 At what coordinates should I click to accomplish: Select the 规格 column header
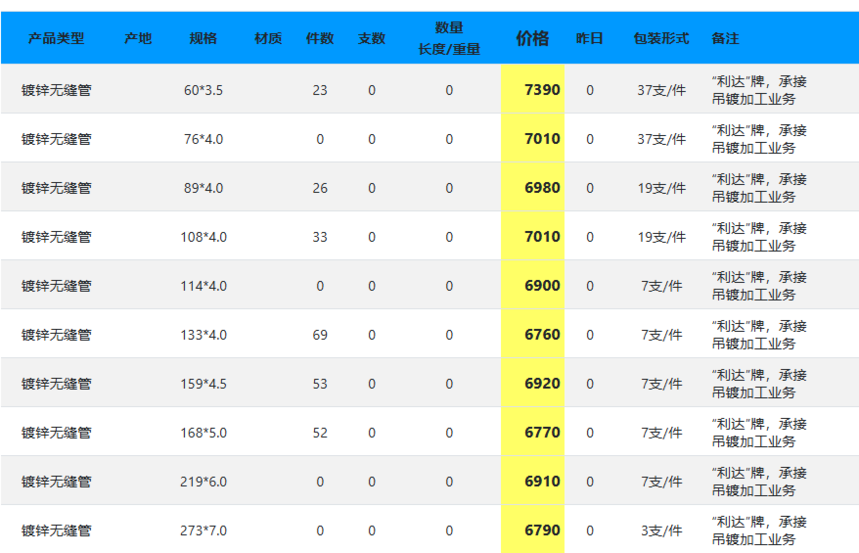(203, 38)
